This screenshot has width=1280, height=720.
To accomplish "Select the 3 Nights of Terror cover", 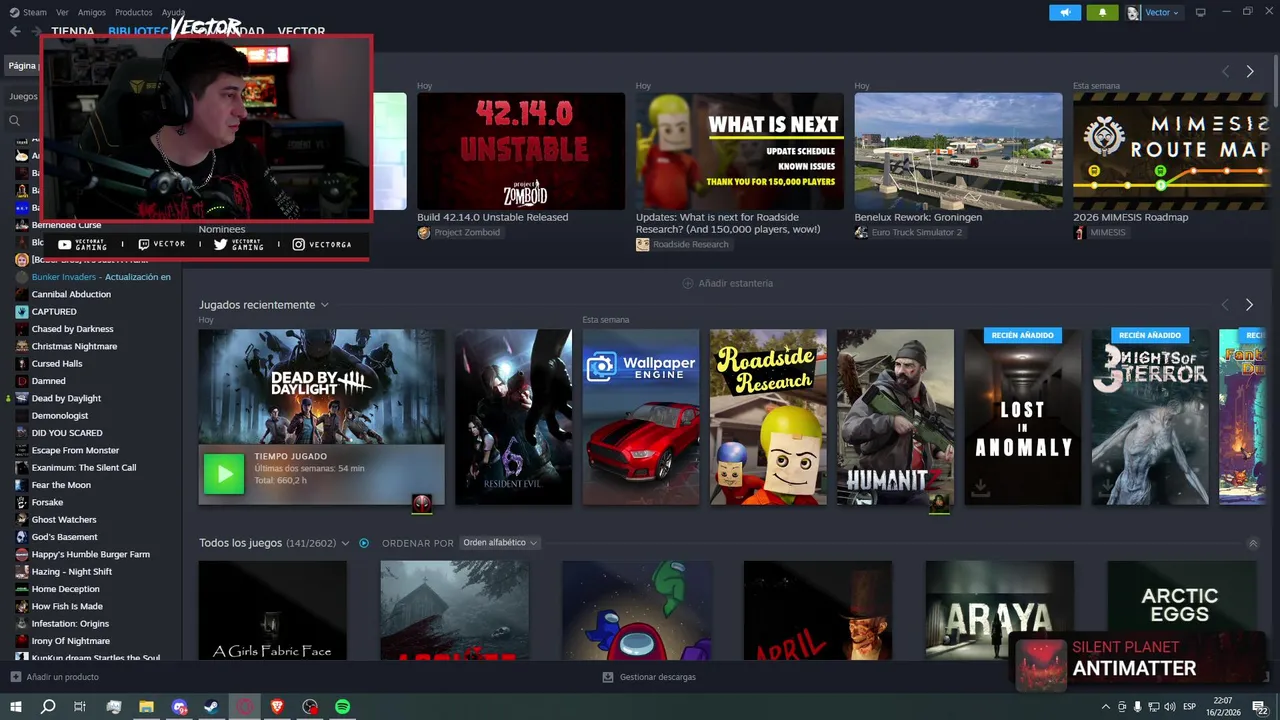I will coord(1150,417).
